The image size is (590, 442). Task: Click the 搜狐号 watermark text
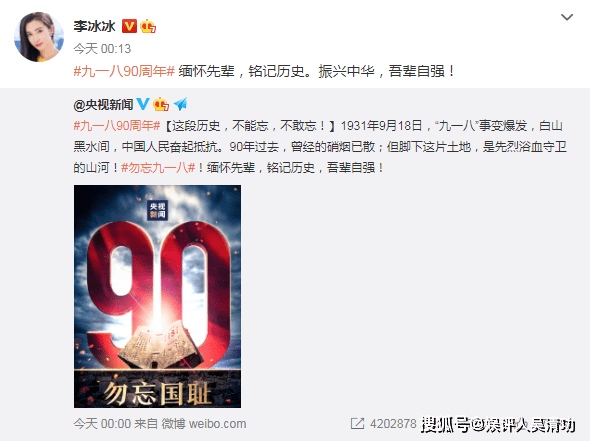tap(445, 425)
